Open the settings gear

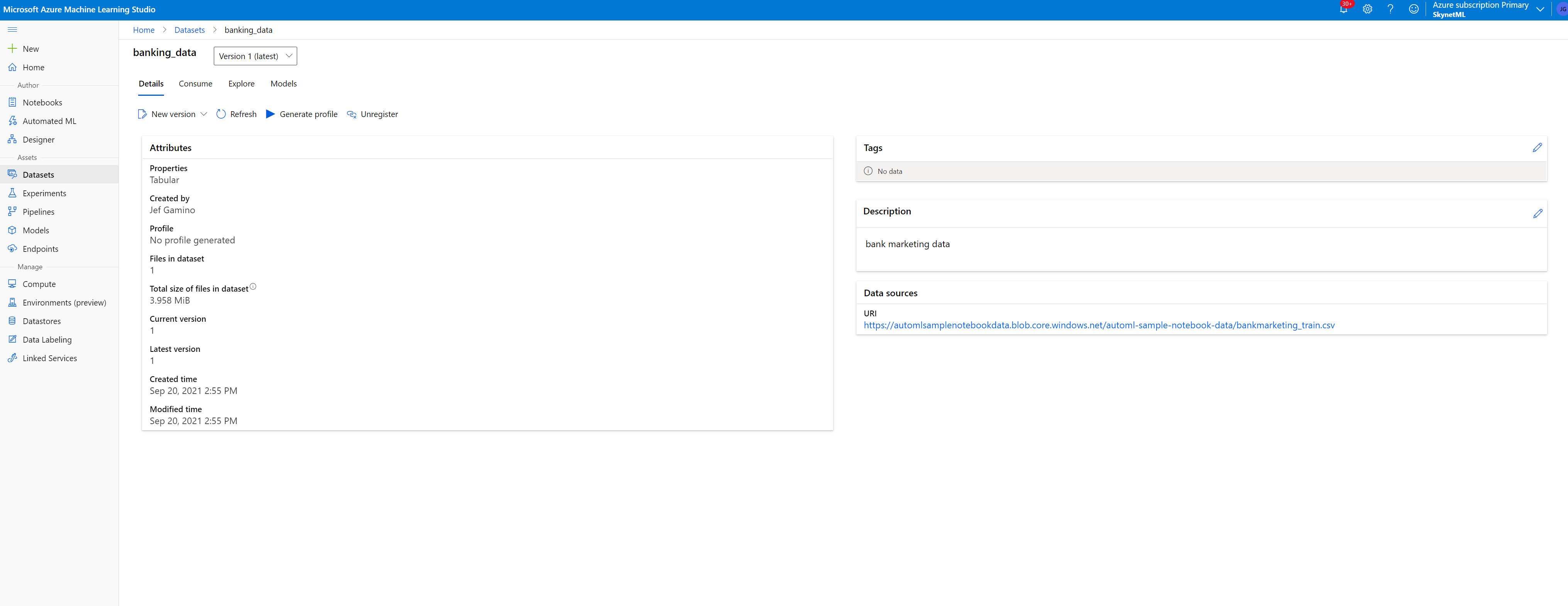(1367, 9)
